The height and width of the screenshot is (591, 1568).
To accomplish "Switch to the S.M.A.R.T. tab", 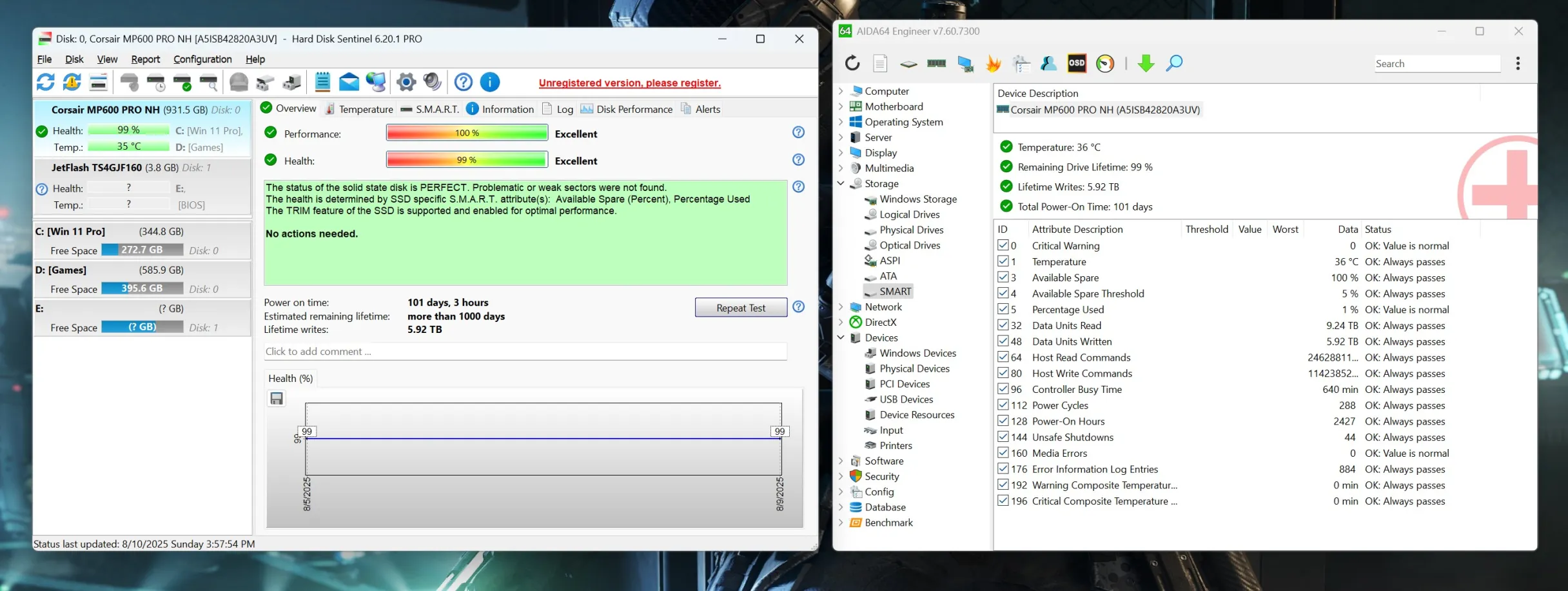I will (x=430, y=109).
